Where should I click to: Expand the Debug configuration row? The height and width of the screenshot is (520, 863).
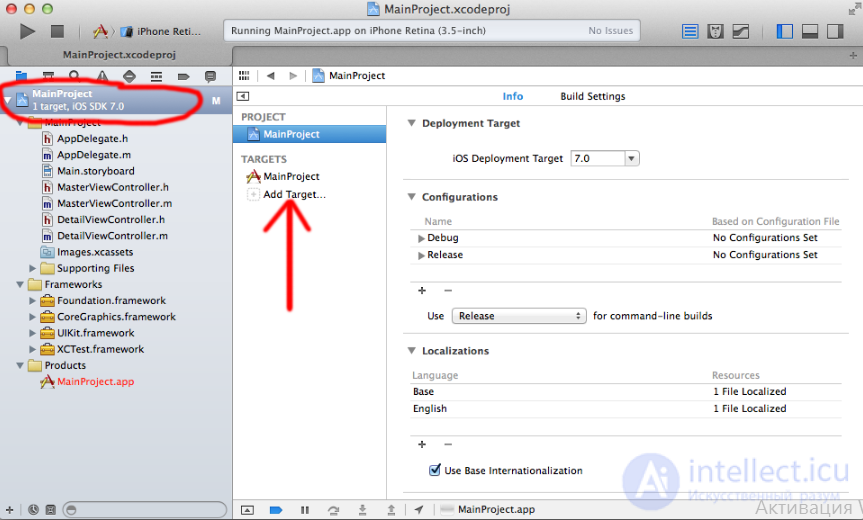[x=421, y=238]
